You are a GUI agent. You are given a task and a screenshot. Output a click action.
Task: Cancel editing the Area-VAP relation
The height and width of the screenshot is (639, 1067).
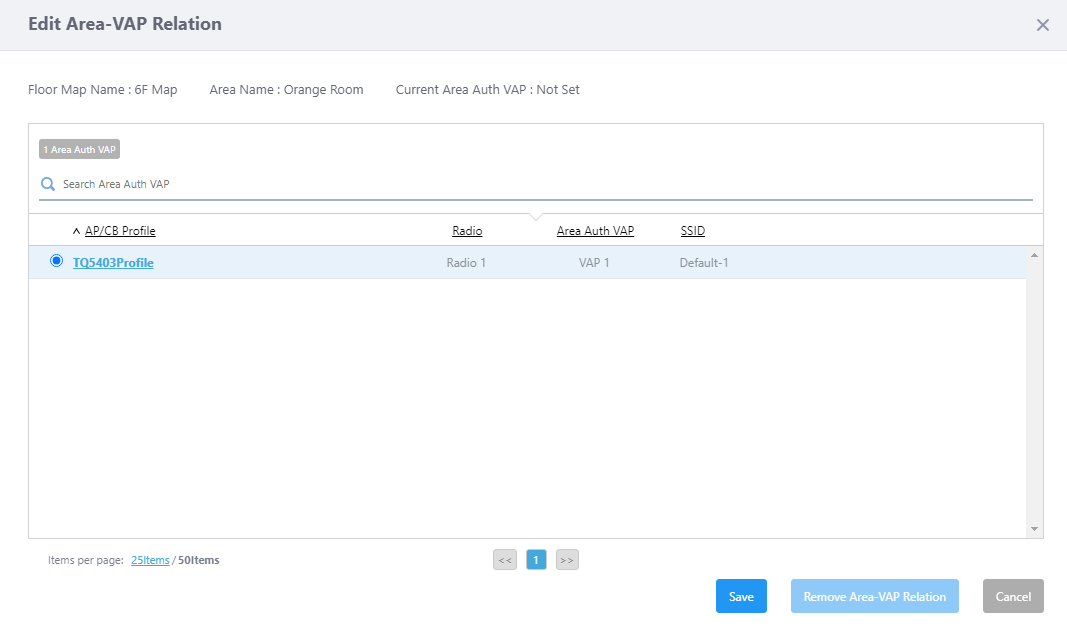(1013, 597)
